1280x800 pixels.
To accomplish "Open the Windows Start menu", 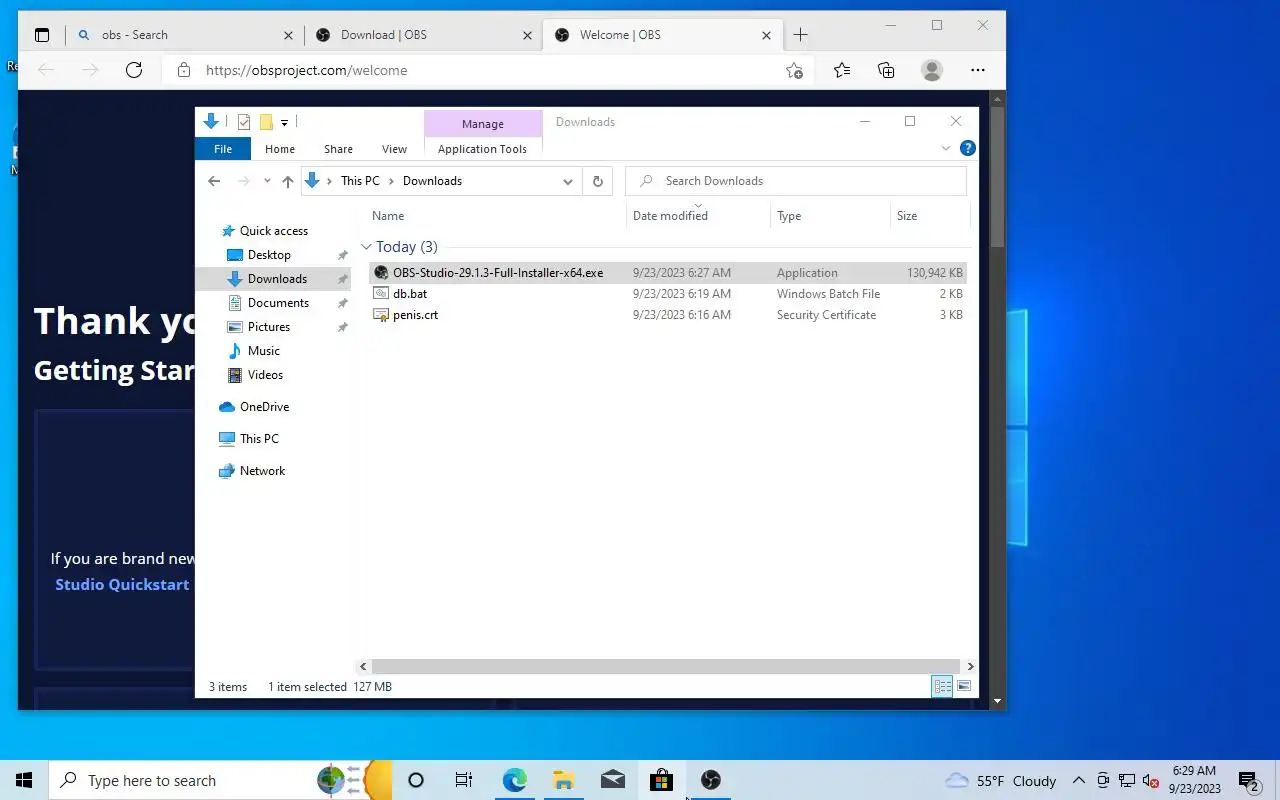I will (24, 780).
